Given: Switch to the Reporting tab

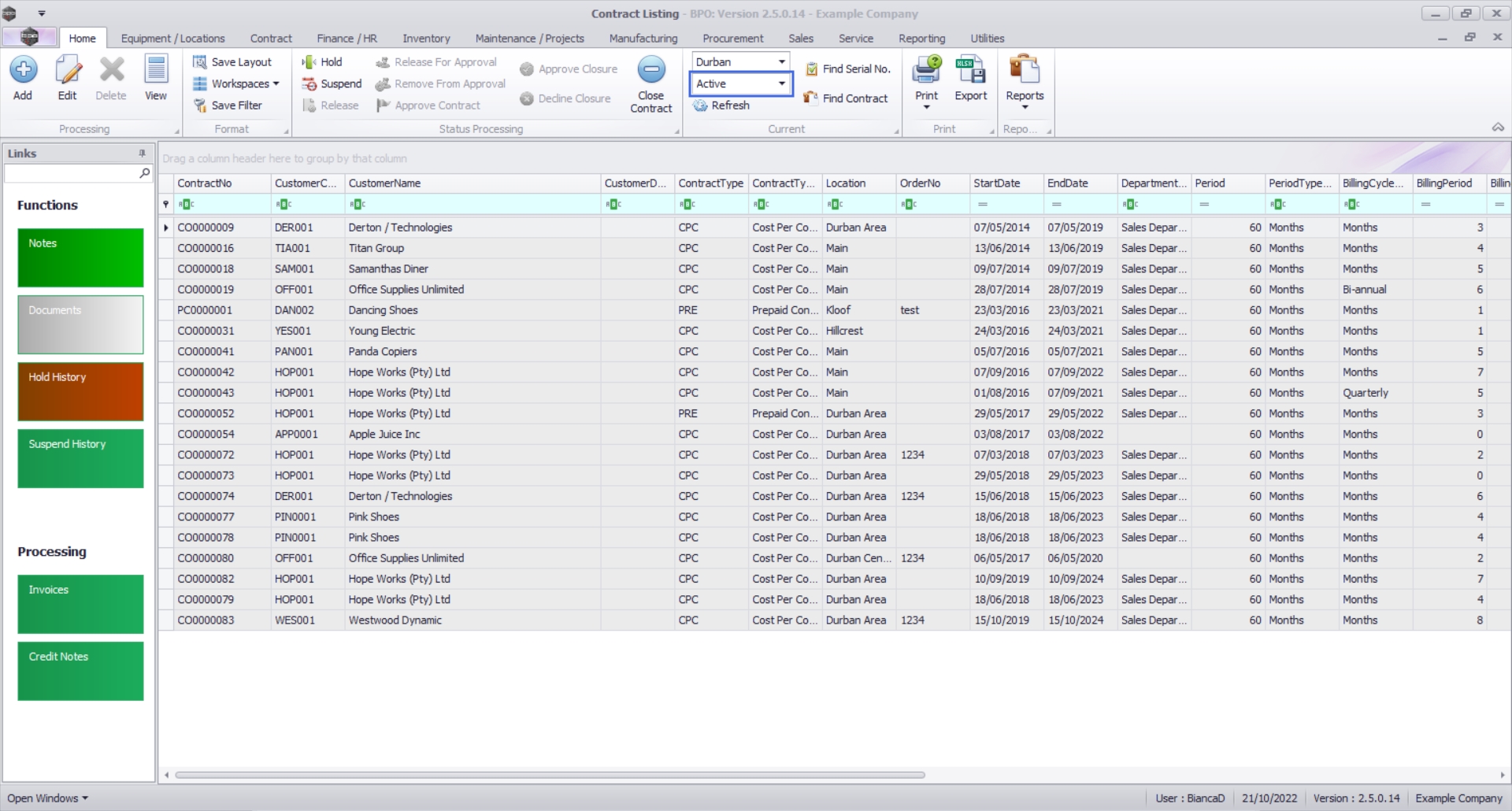Looking at the screenshot, I should click(921, 39).
